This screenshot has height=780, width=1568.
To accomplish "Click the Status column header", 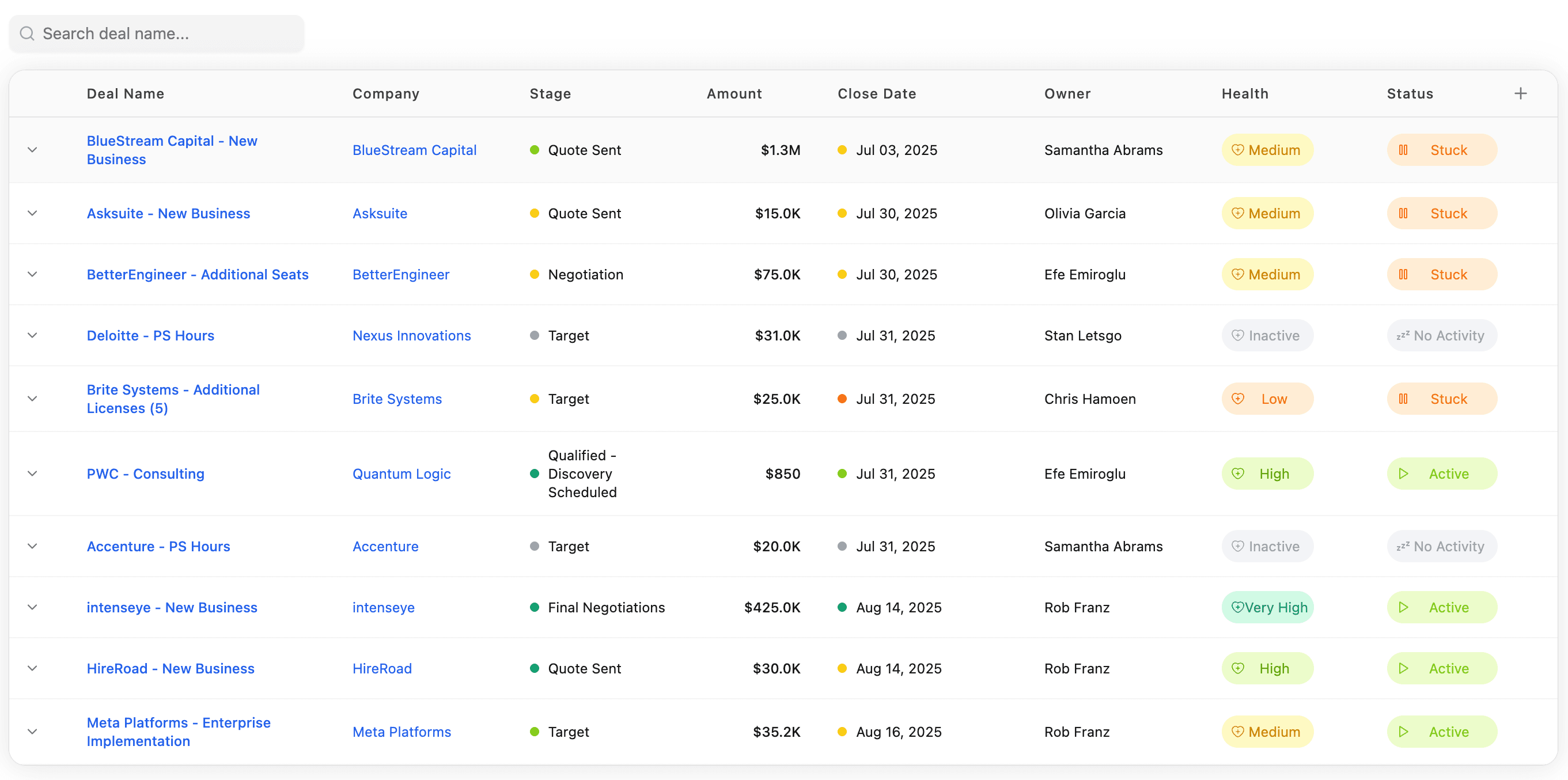I will point(1410,93).
